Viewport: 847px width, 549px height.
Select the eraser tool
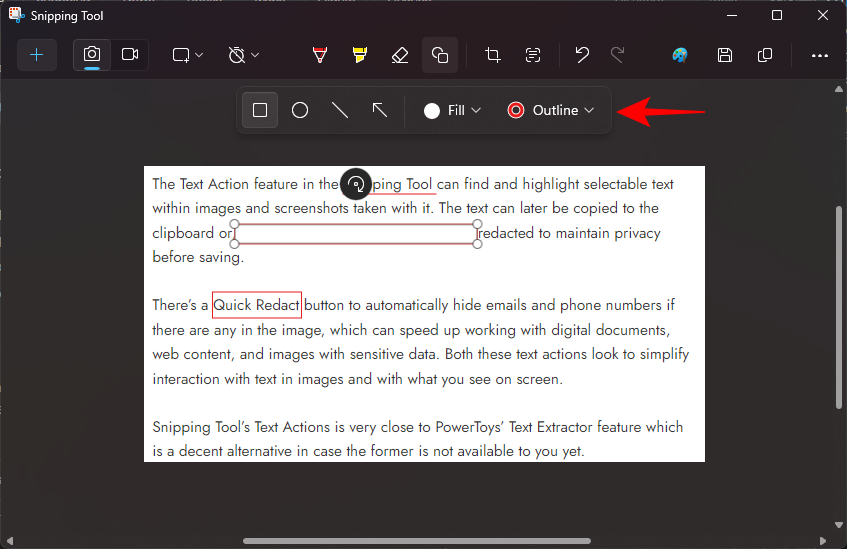click(x=400, y=55)
